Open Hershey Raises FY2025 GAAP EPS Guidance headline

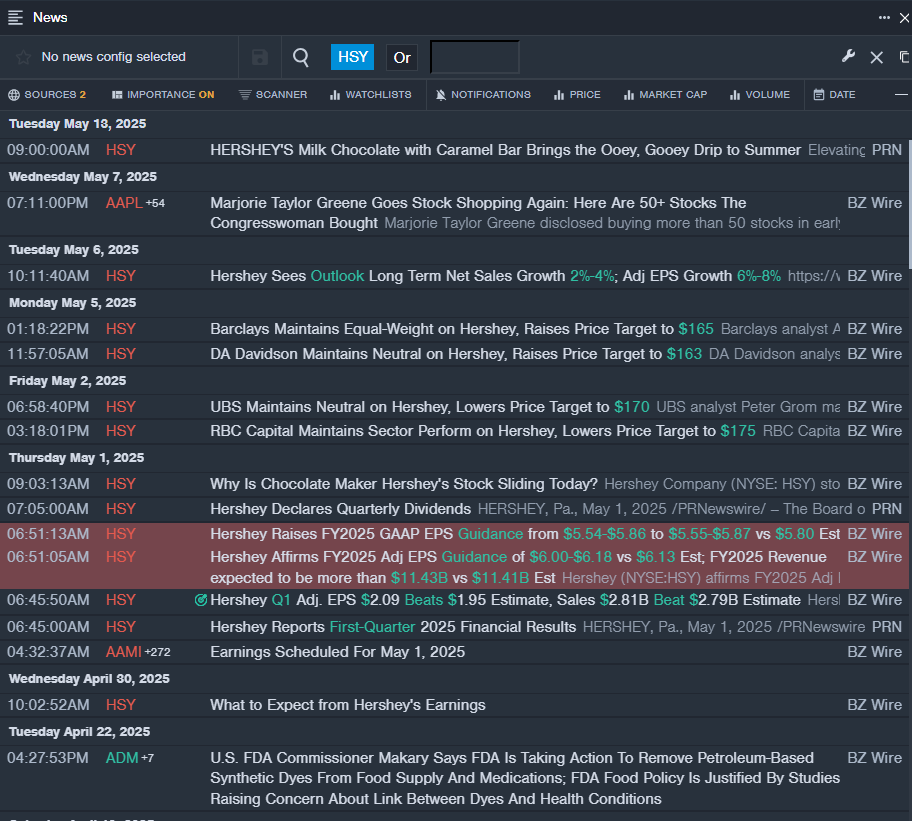click(x=525, y=534)
